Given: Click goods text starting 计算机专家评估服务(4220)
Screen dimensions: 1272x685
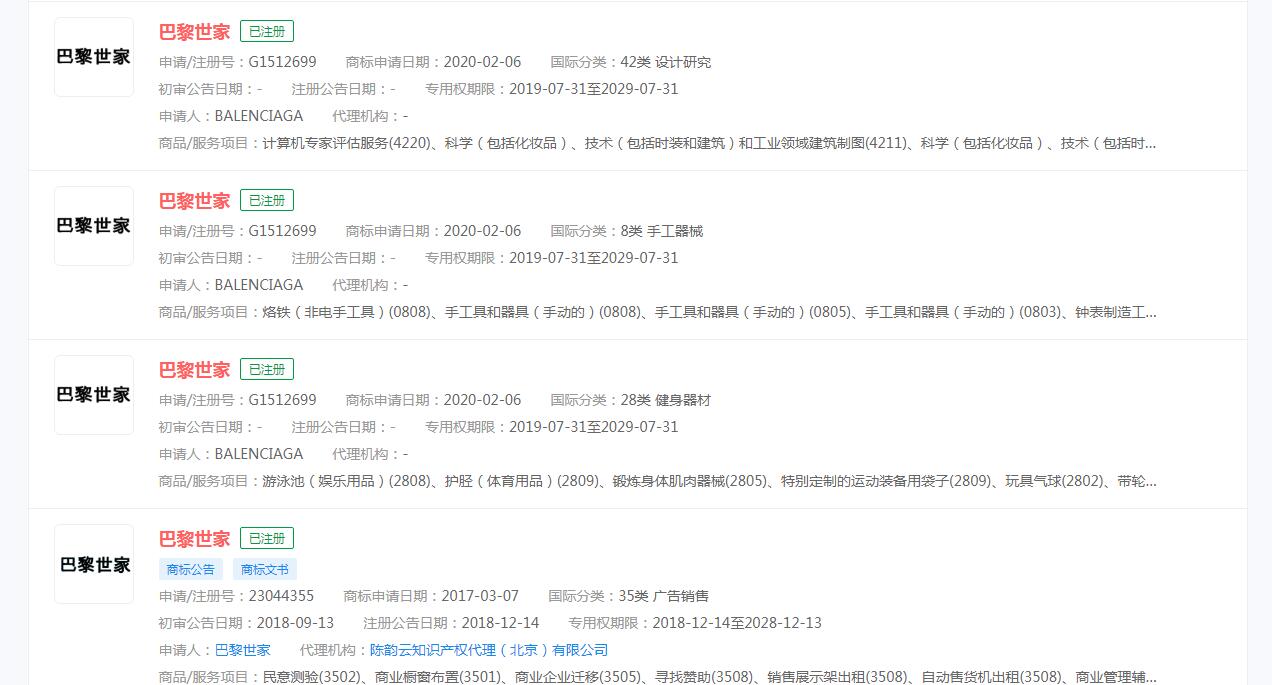Looking at the screenshot, I should [x=709, y=143].
